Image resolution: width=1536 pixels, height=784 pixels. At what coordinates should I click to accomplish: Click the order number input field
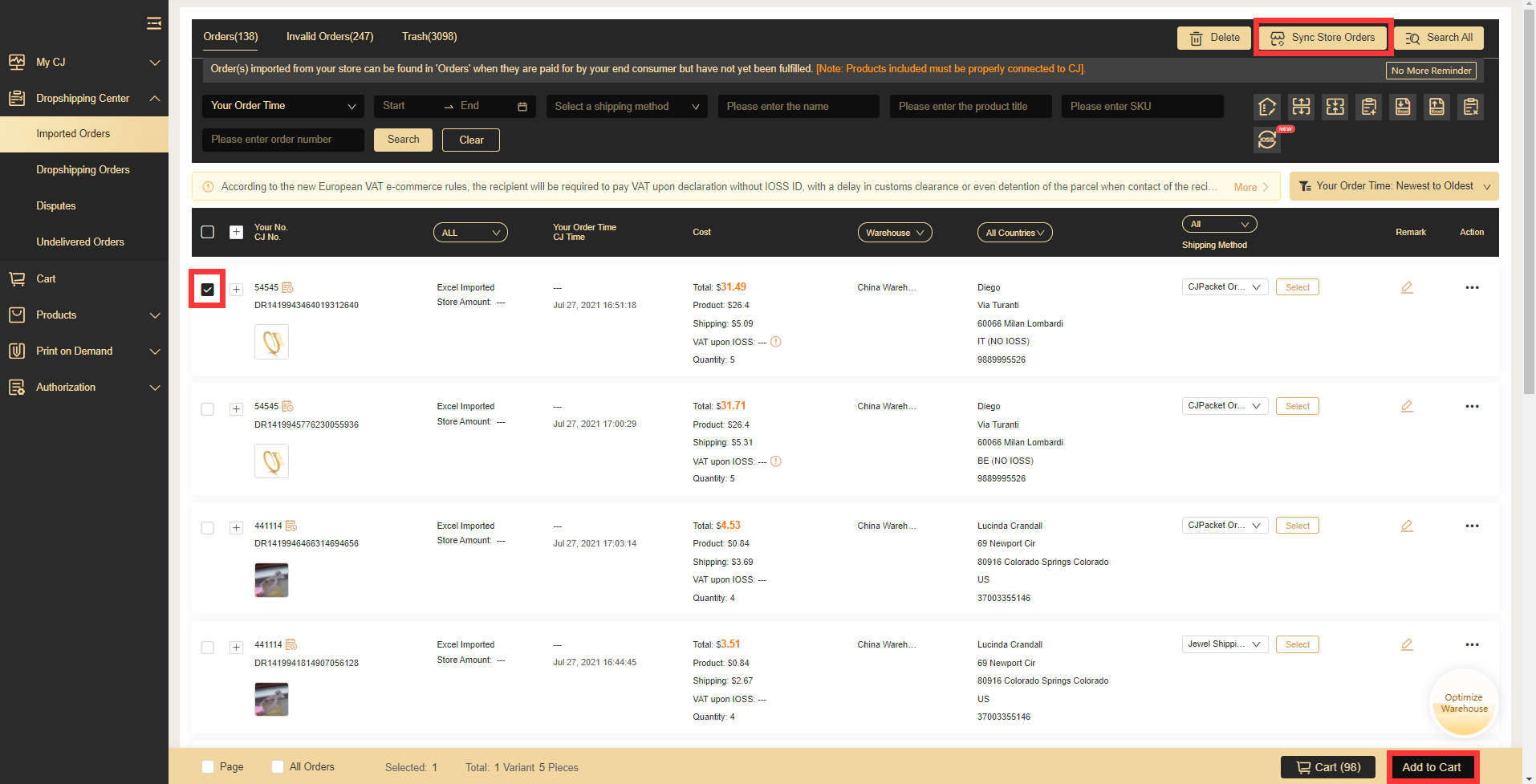282,140
